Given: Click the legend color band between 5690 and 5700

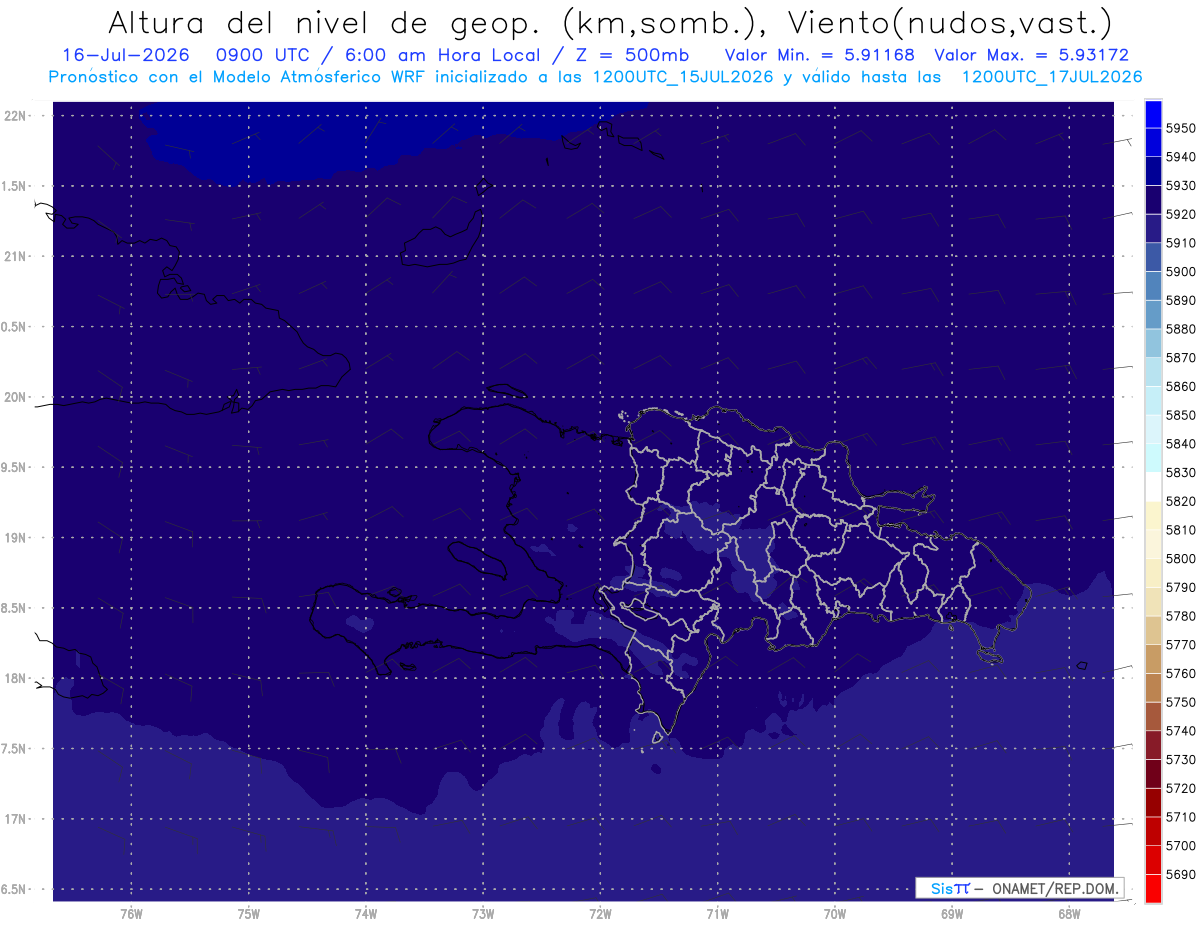Looking at the screenshot, I should 1153,860.
